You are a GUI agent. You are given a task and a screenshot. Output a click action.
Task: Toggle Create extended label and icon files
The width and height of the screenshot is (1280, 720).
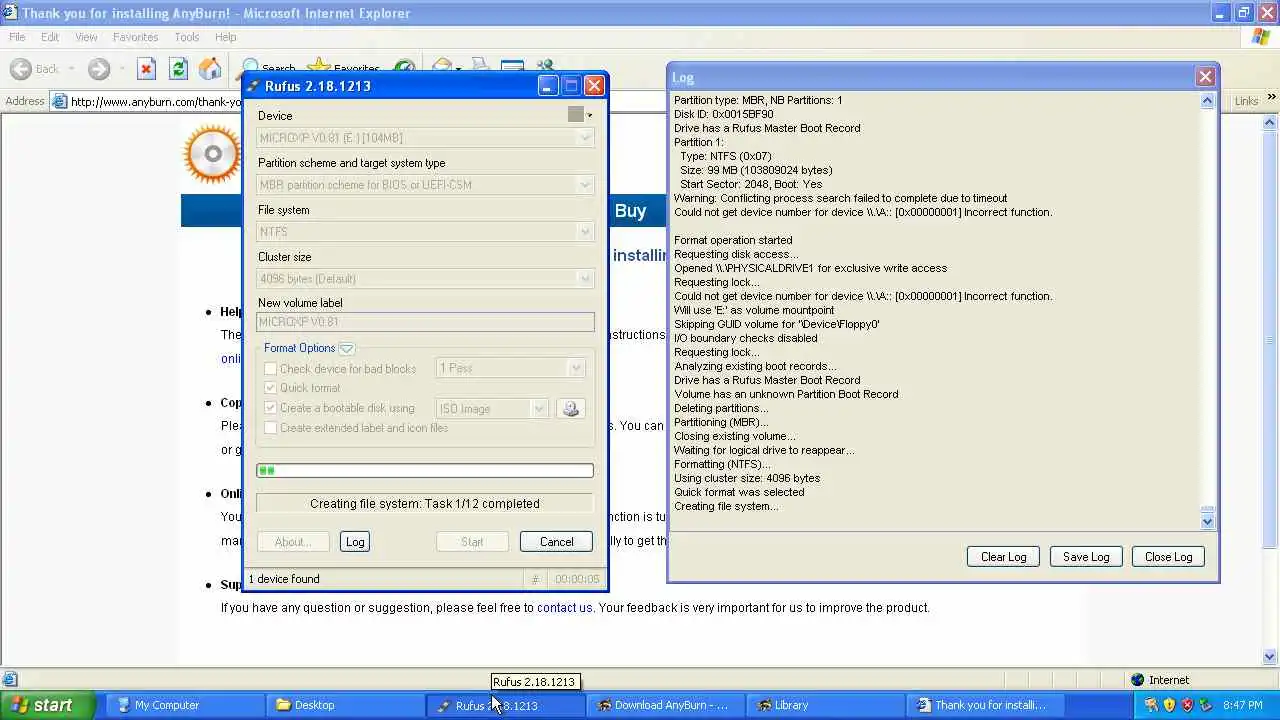(x=270, y=428)
